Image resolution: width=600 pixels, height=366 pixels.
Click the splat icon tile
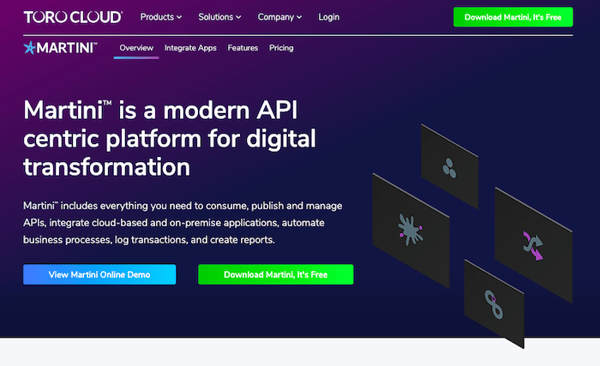[411, 230]
